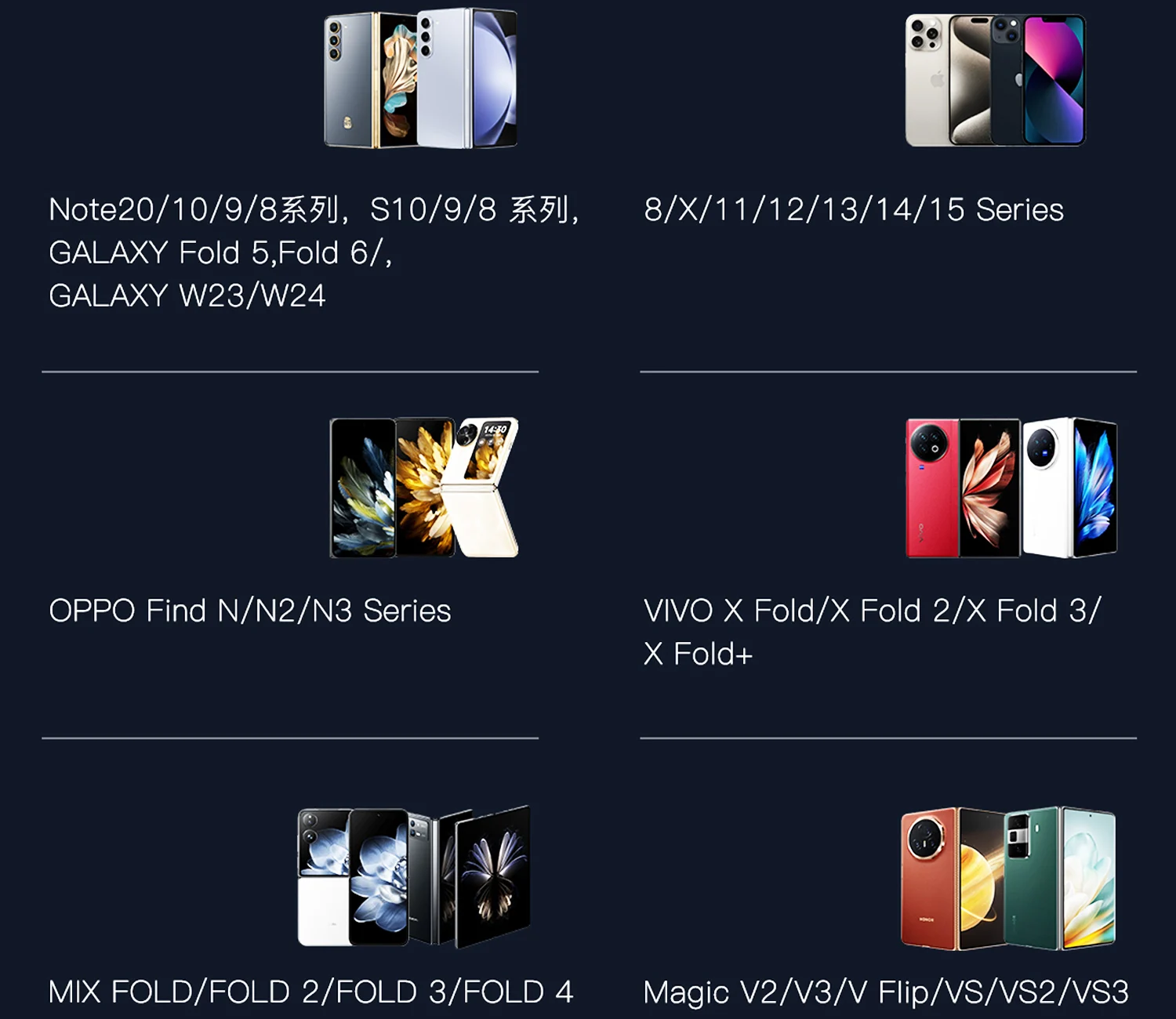The image size is (1176, 1019).
Task: Select the white Xiaomi flip phone
Action: click(323, 878)
